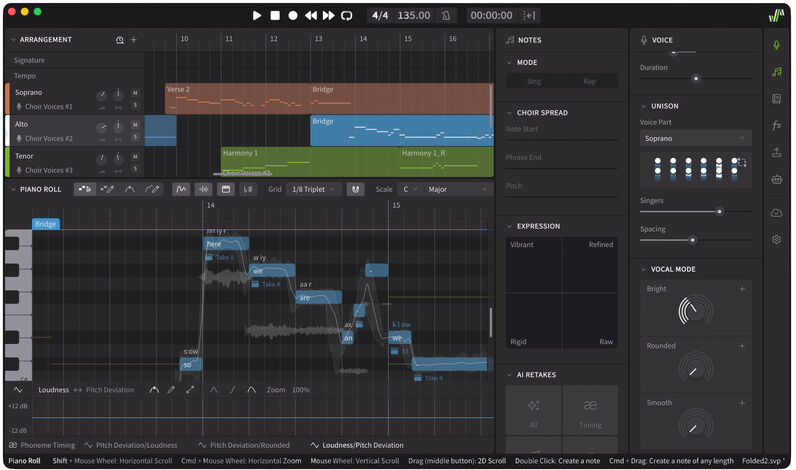Viewport: 796px width, 470px height.
Task: Open the fx effects panel icon
Action: pyautogui.click(x=776, y=125)
